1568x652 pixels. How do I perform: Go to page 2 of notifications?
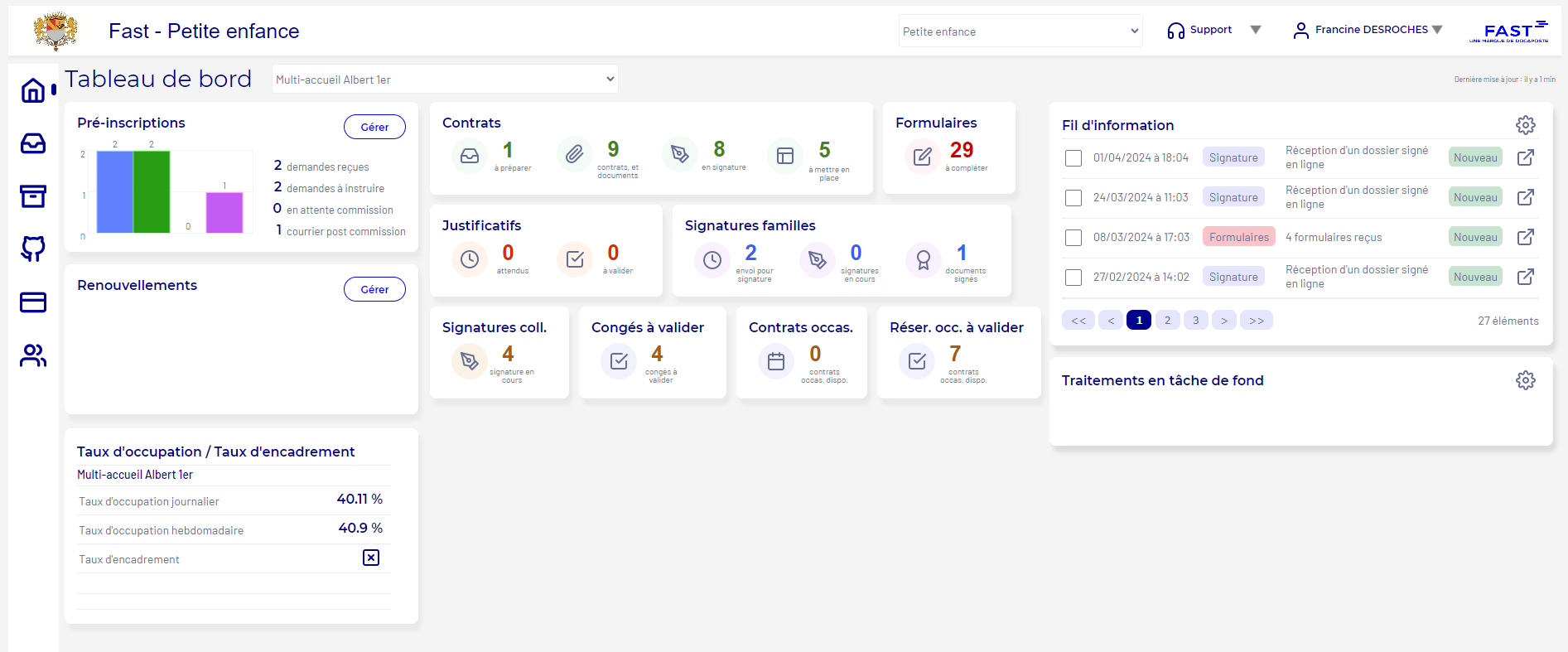pos(1167,321)
